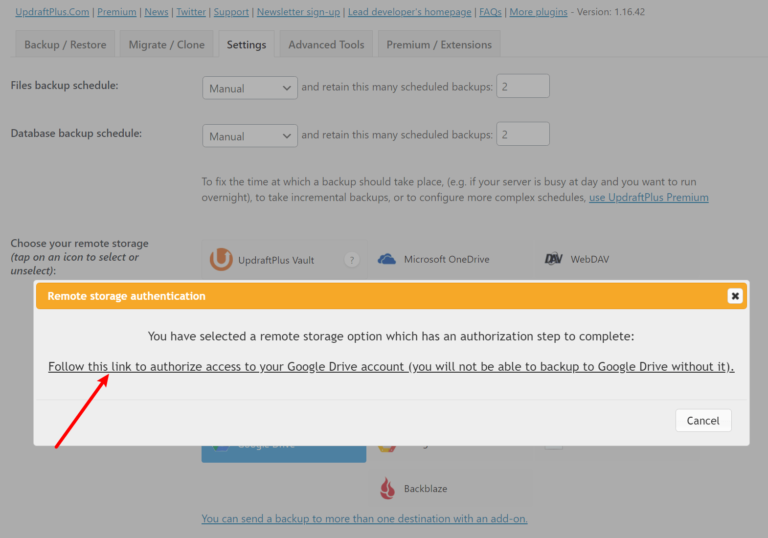This screenshot has height=538, width=768.
Task: Select the WebDAV storage icon
Action: (553, 259)
